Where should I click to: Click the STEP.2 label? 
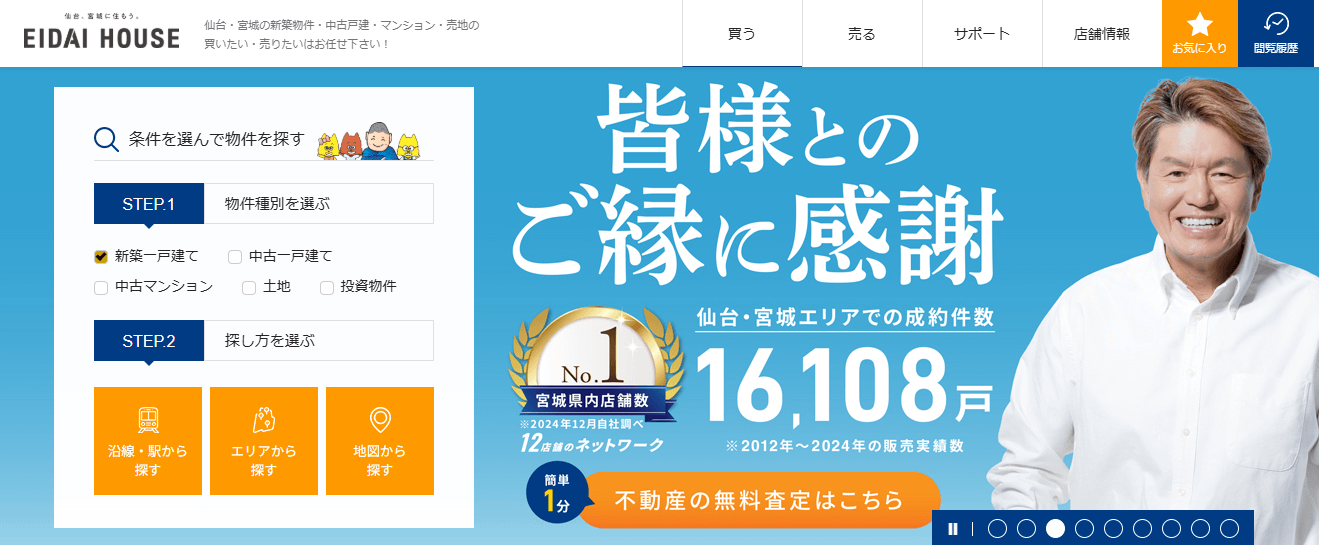tap(149, 341)
